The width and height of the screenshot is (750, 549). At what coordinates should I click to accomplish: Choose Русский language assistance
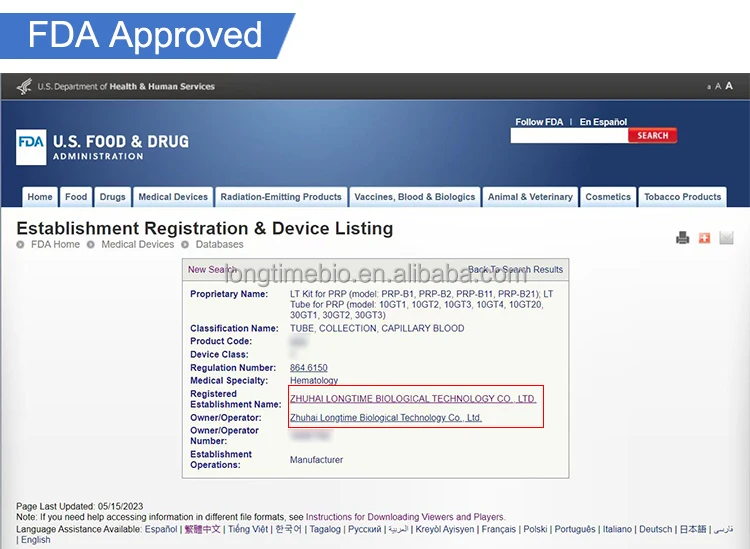tap(364, 529)
